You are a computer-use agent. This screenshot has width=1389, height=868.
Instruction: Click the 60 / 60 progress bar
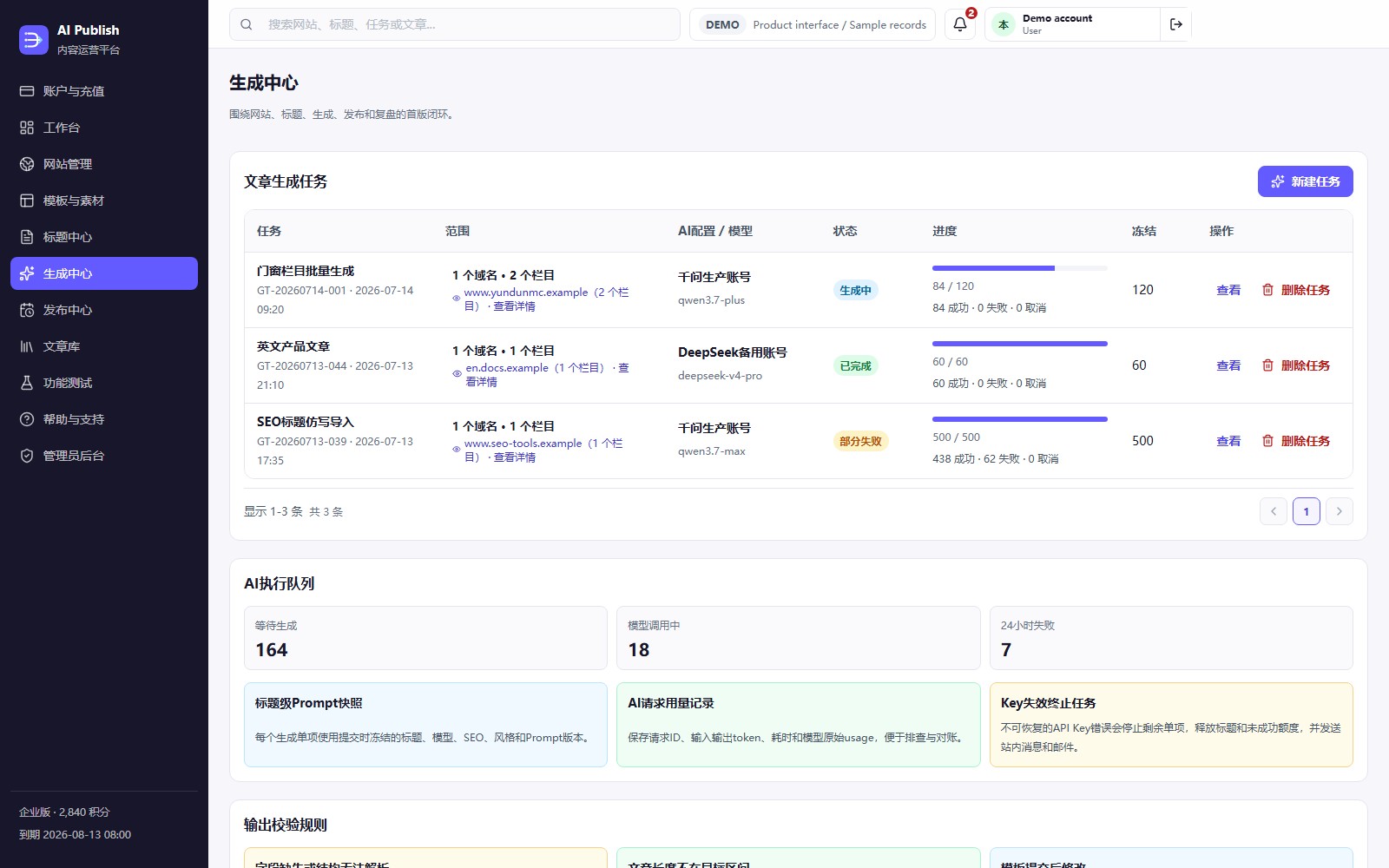point(1020,344)
